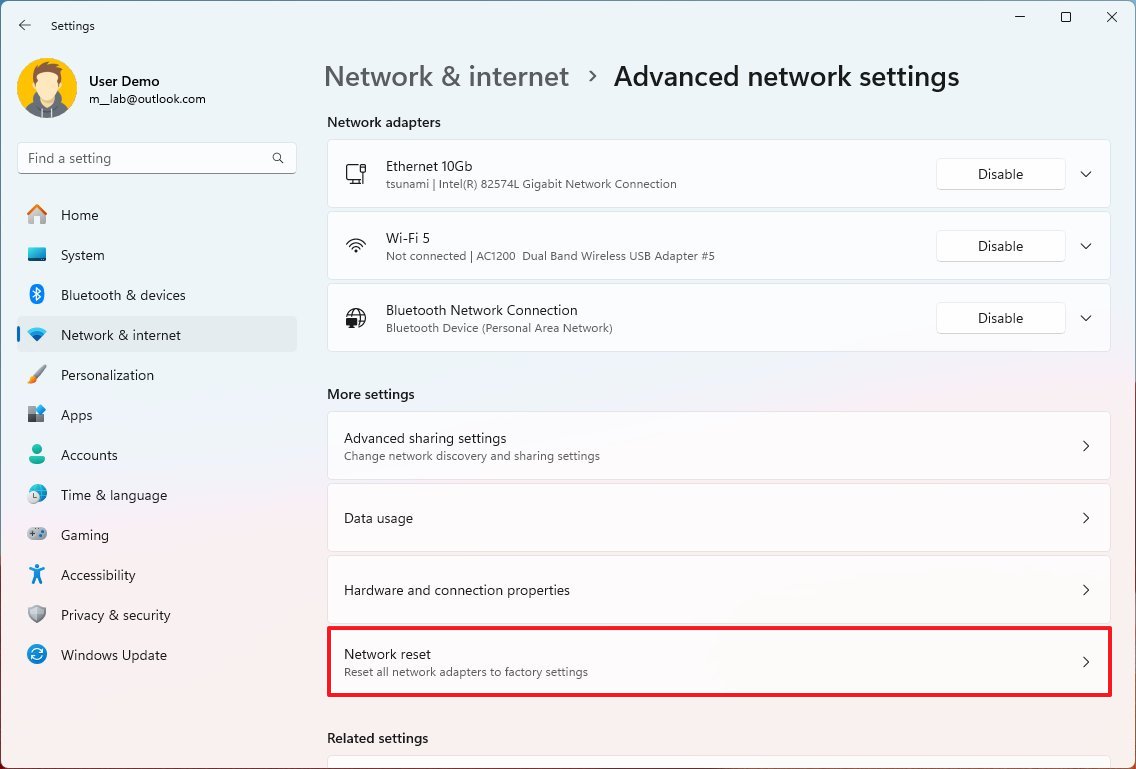1136x769 pixels.
Task: Click the Gaming controller icon in sidebar
Action: coord(37,535)
